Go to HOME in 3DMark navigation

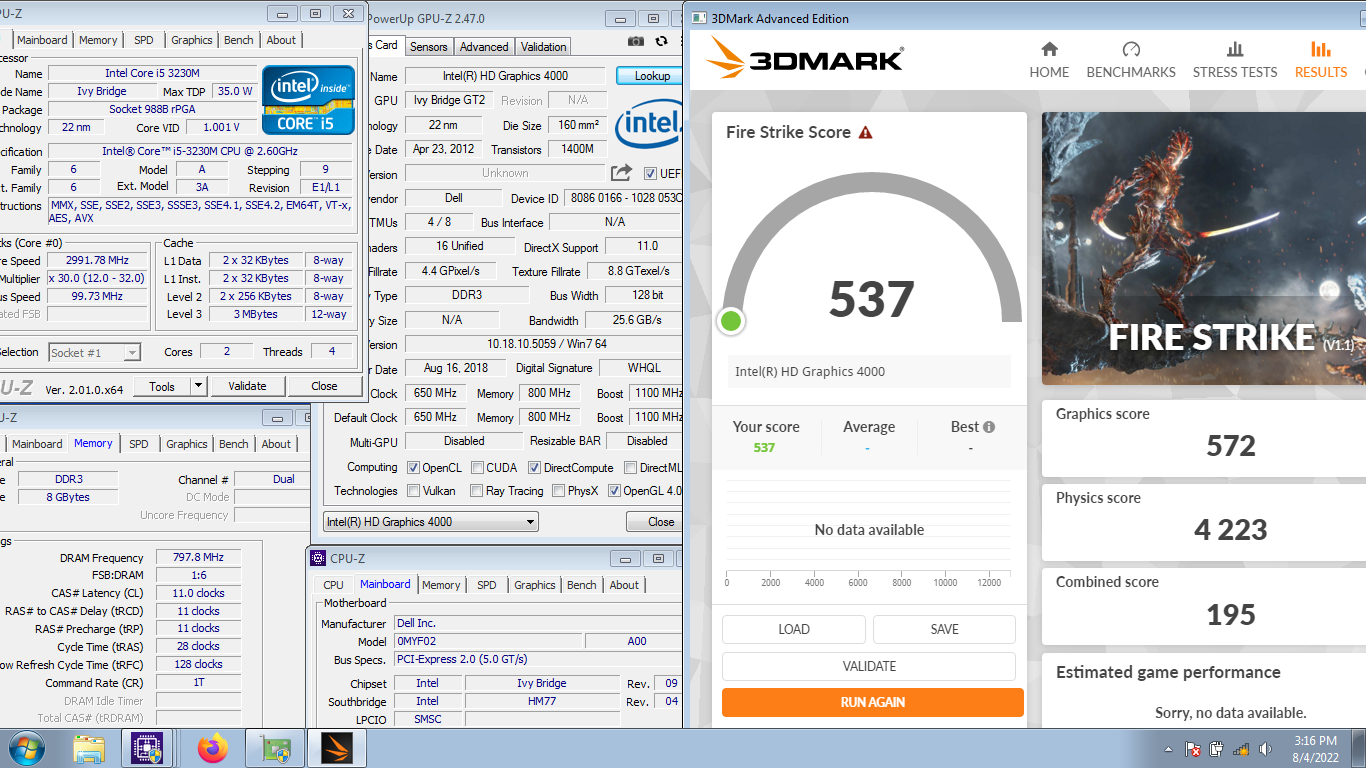1049,60
